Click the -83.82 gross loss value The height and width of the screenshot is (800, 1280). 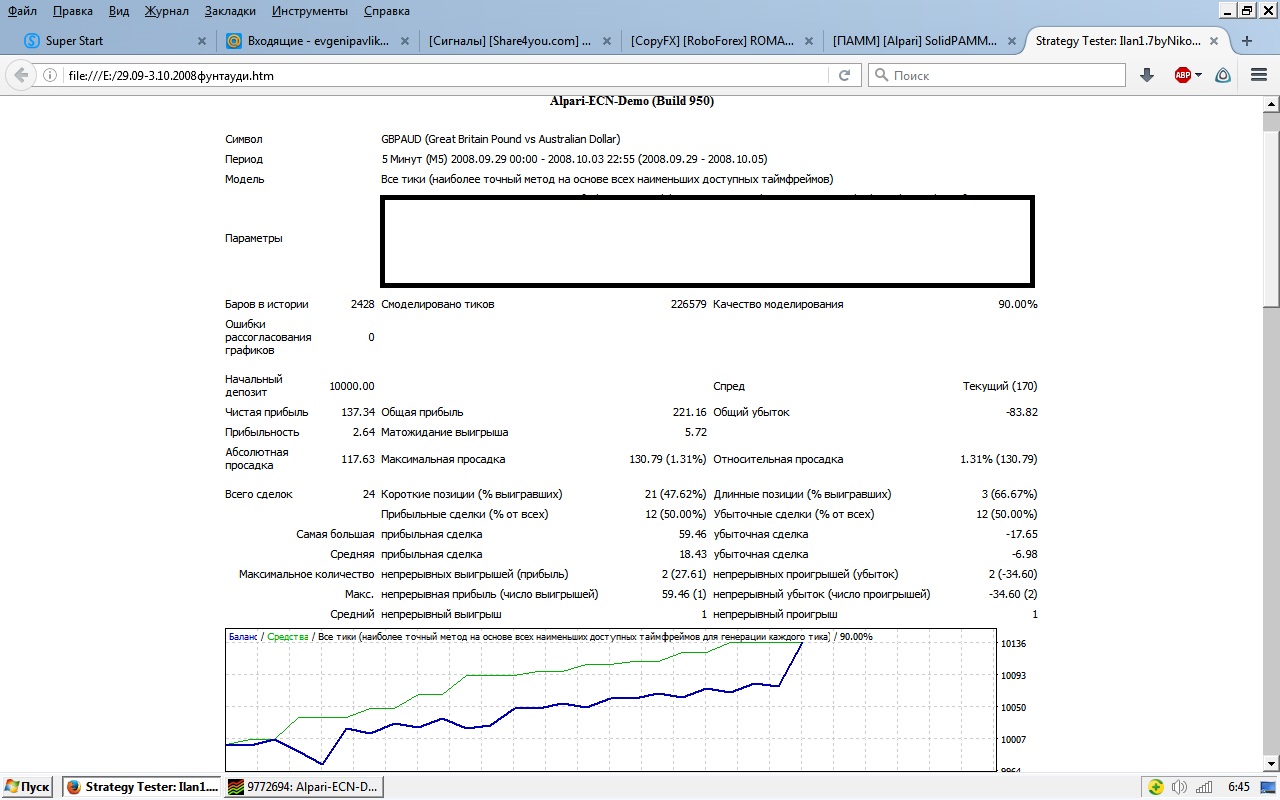coord(1020,412)
